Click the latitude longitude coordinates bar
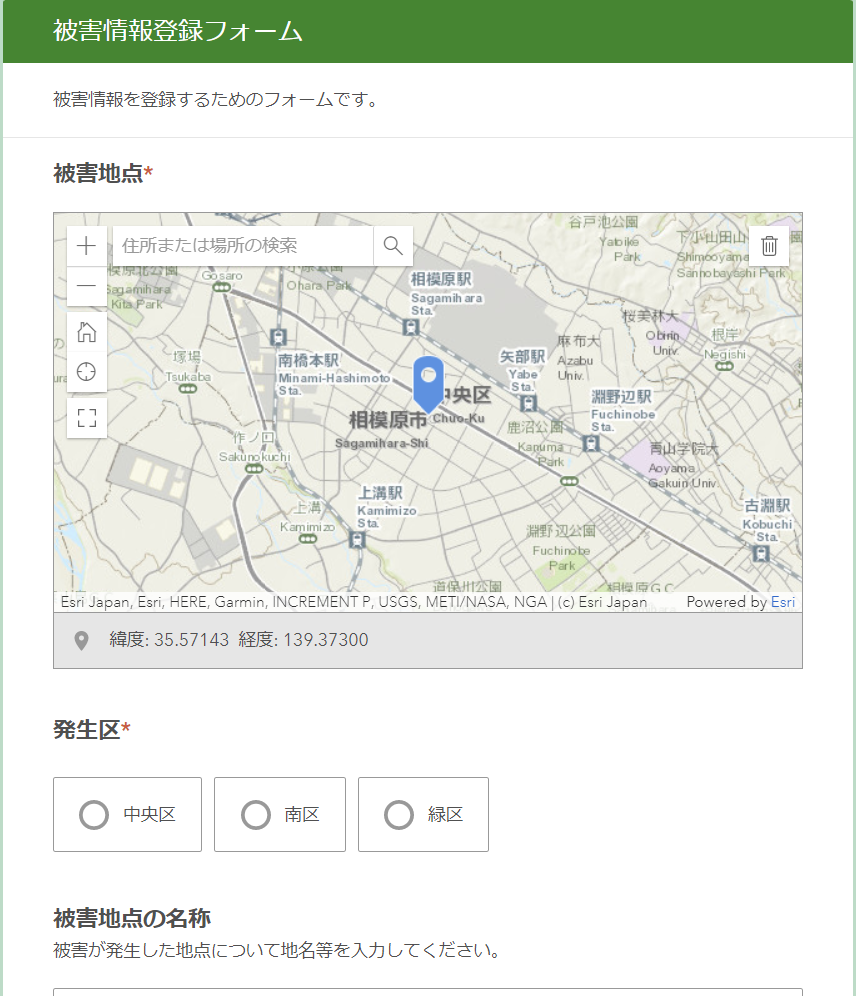This screenshot has height=996, width=856. click(428, 640)
